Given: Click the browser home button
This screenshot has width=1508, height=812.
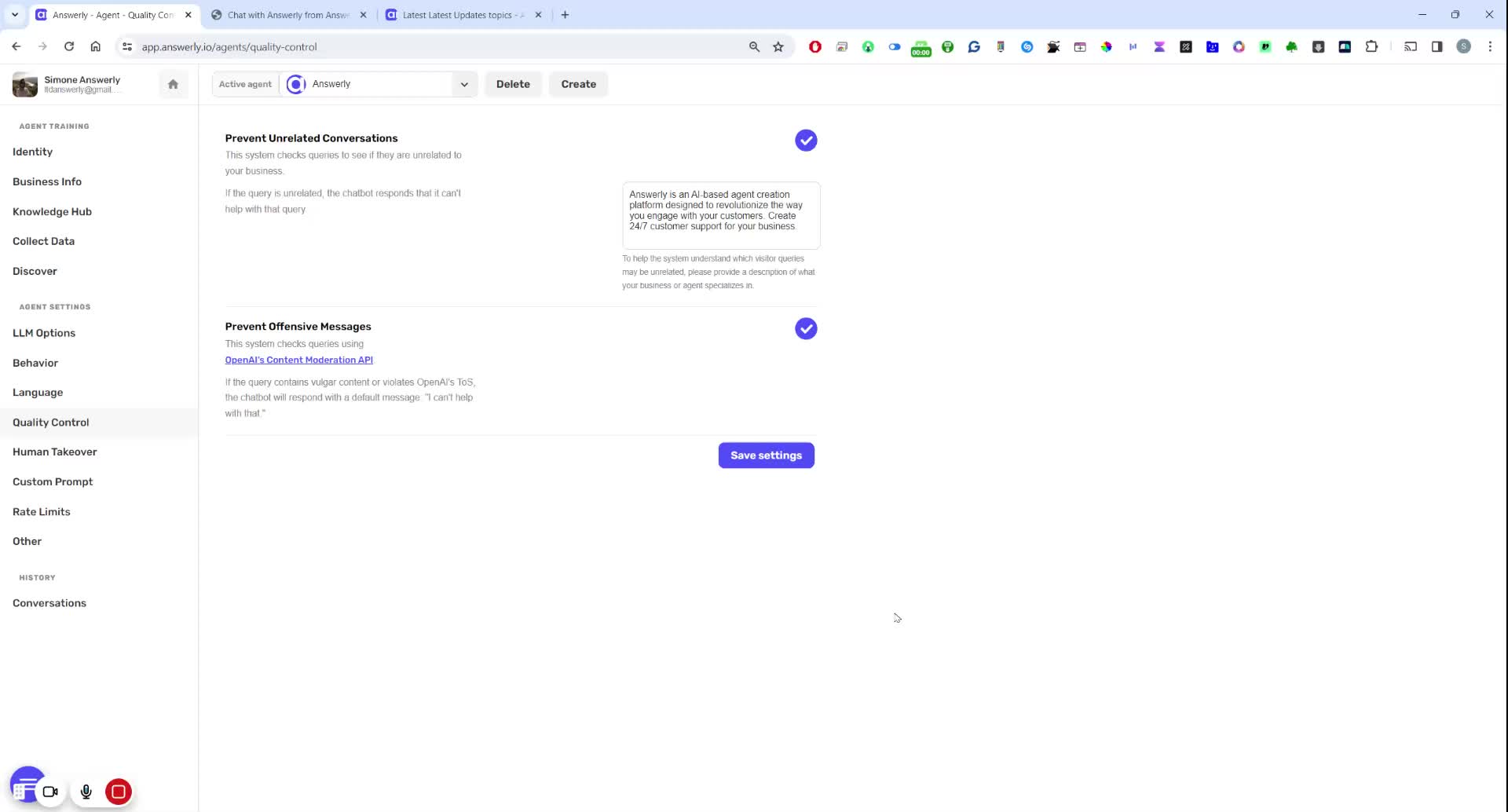Looking at the screenshot, I should coord(95,46).
